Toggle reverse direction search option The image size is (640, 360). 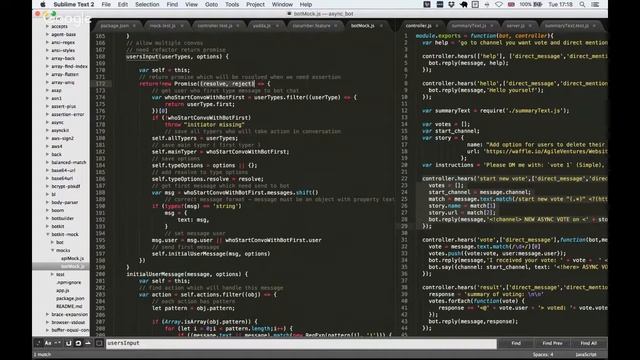pos(68,343)
